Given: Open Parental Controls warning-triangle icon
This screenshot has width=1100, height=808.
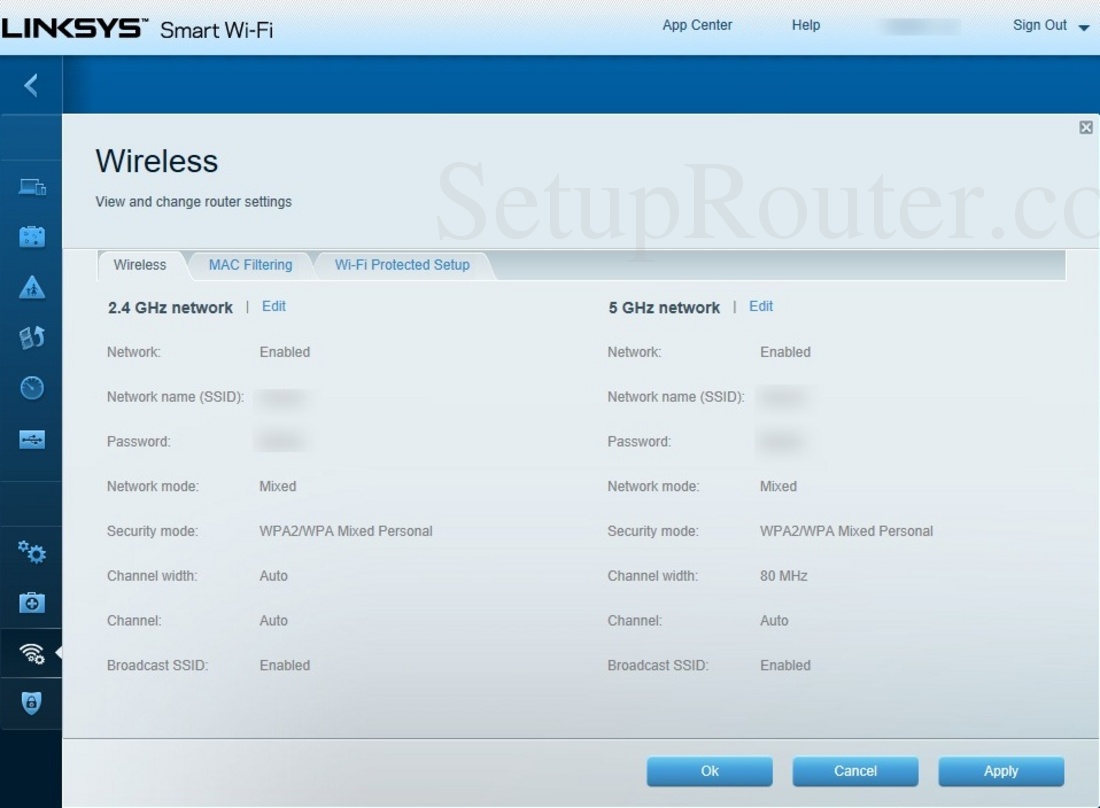Looking at the screenshot, I should coord(32,288).
